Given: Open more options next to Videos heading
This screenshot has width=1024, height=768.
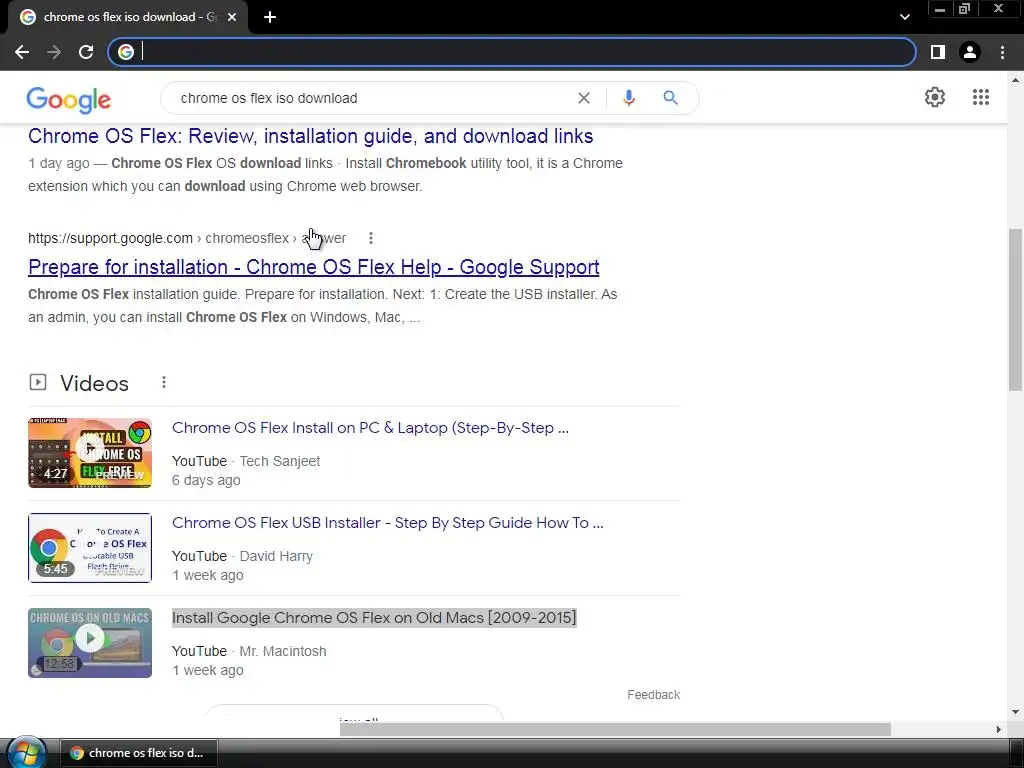Looking at the screenshot, I should pos(164,382).
